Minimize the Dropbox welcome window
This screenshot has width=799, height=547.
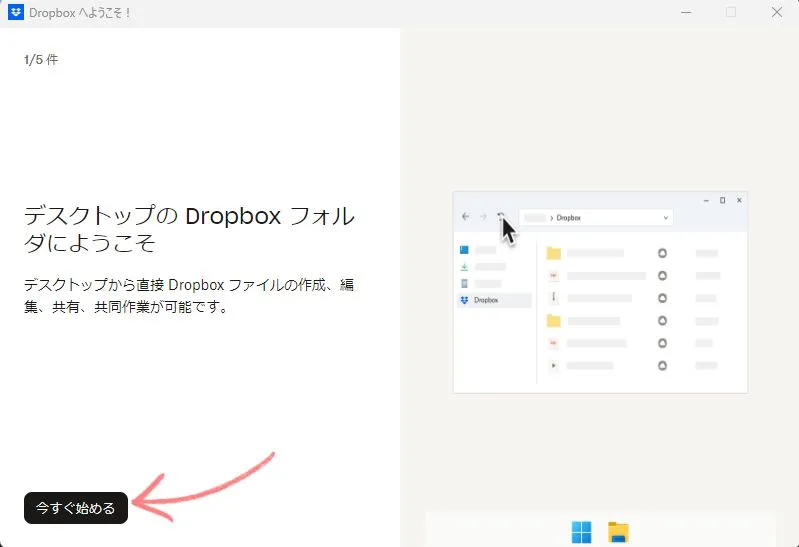686,12
